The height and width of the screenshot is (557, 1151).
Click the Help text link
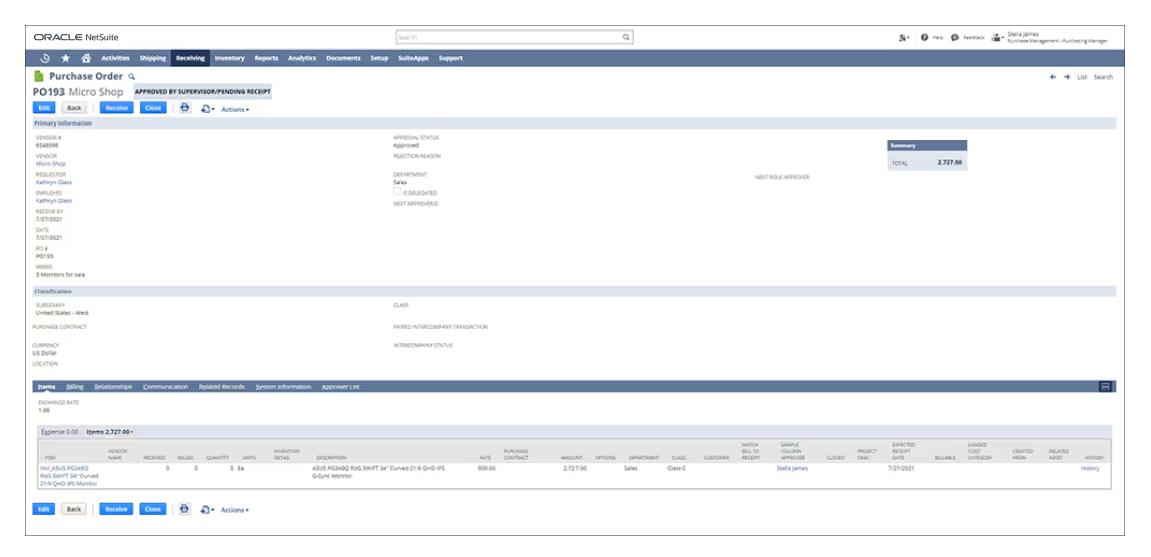point(937,37)
